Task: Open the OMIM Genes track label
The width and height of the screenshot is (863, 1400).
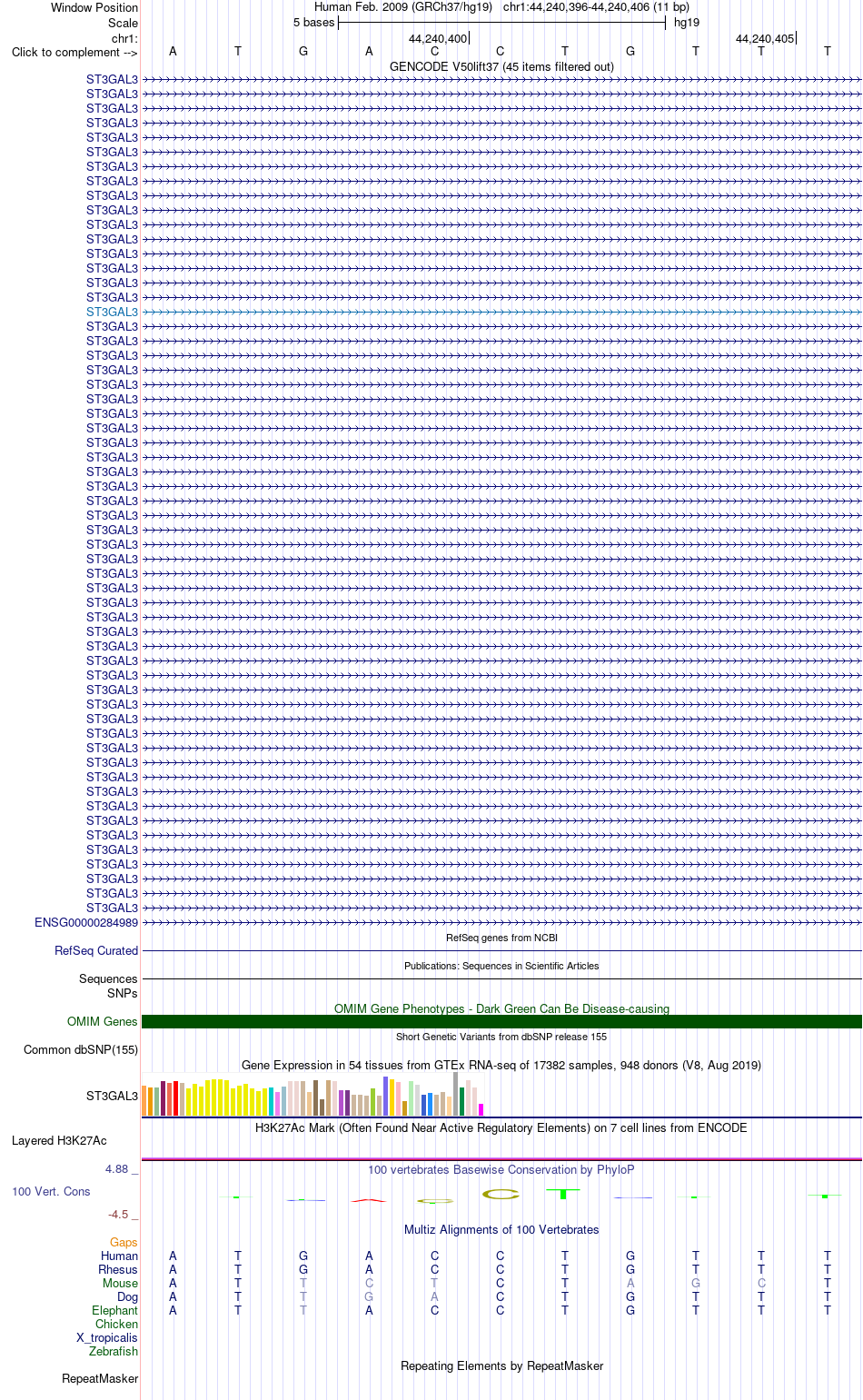Action: pyautogui.click(x=103, y=1021)
